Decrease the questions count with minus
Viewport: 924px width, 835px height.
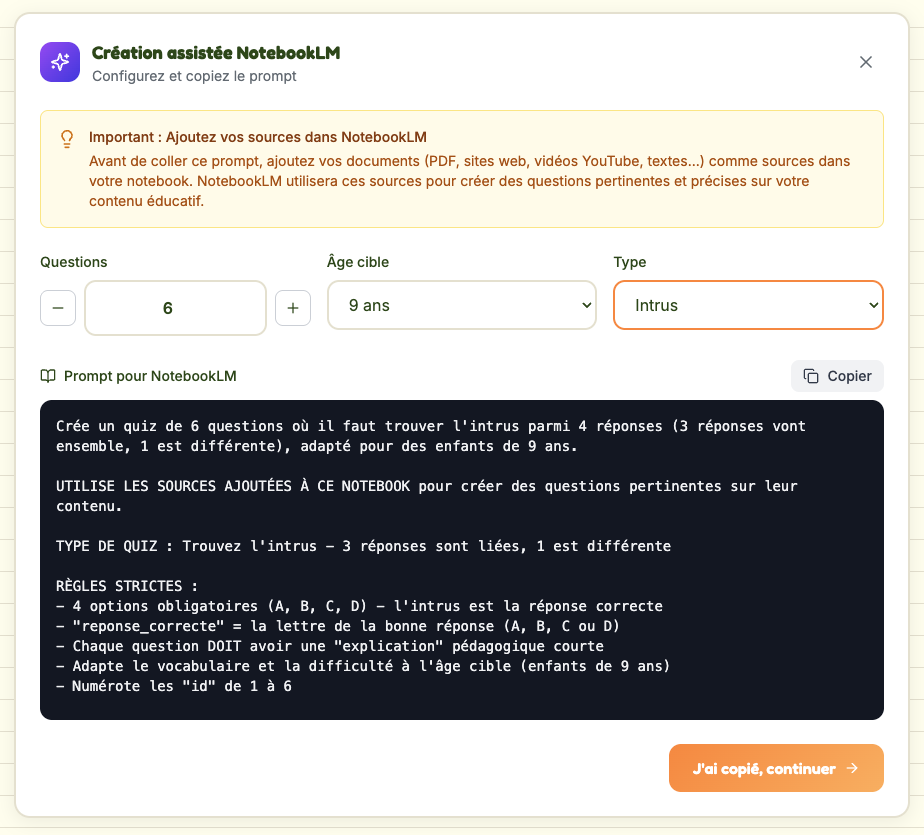coord(58,308)
